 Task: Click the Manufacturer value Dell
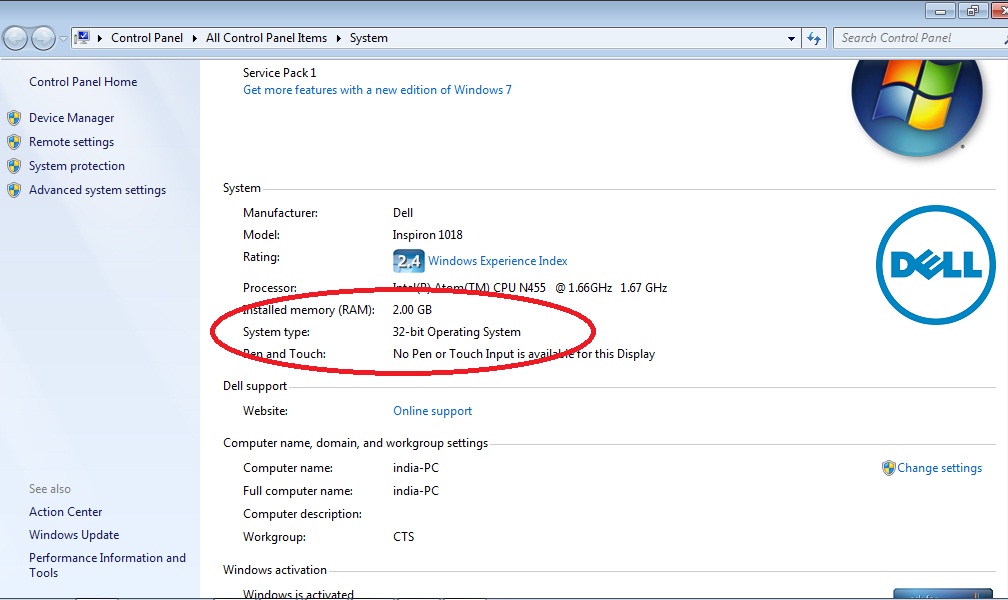403,213
